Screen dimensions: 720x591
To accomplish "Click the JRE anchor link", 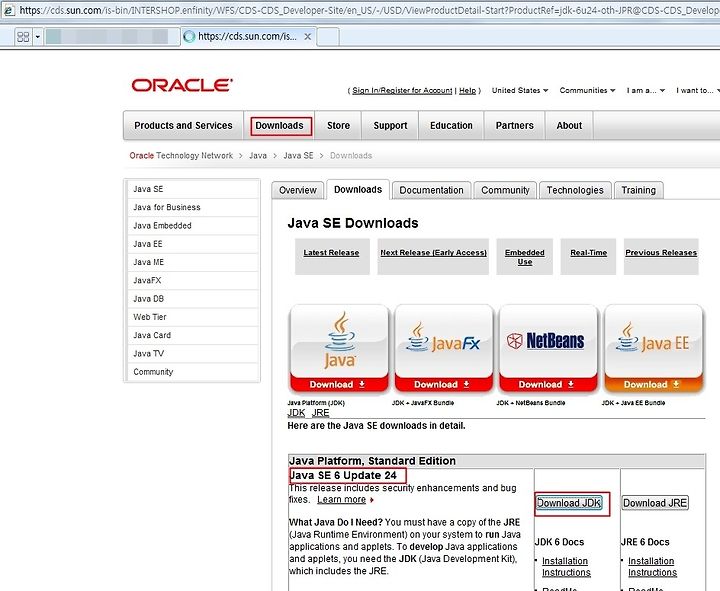I will pos(321,413).
